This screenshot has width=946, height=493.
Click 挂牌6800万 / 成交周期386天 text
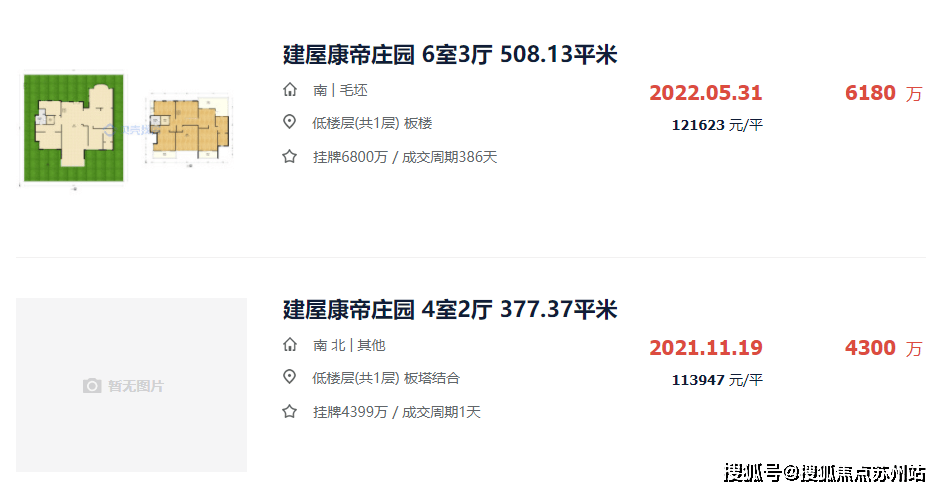(405, 157)
